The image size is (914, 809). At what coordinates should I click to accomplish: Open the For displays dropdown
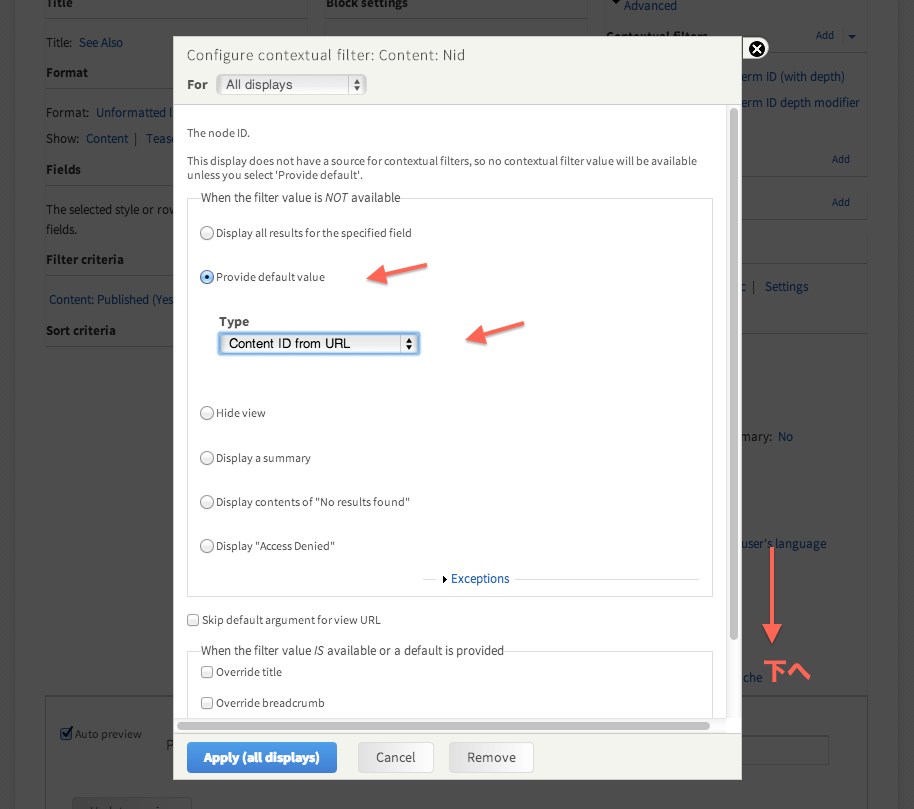point(291,85)
